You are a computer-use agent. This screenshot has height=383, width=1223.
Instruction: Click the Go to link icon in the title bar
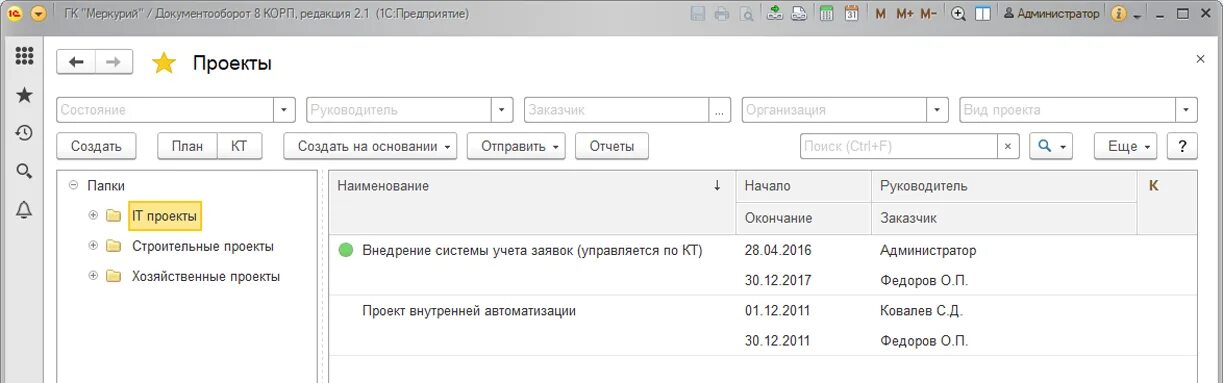pos(799,14)
